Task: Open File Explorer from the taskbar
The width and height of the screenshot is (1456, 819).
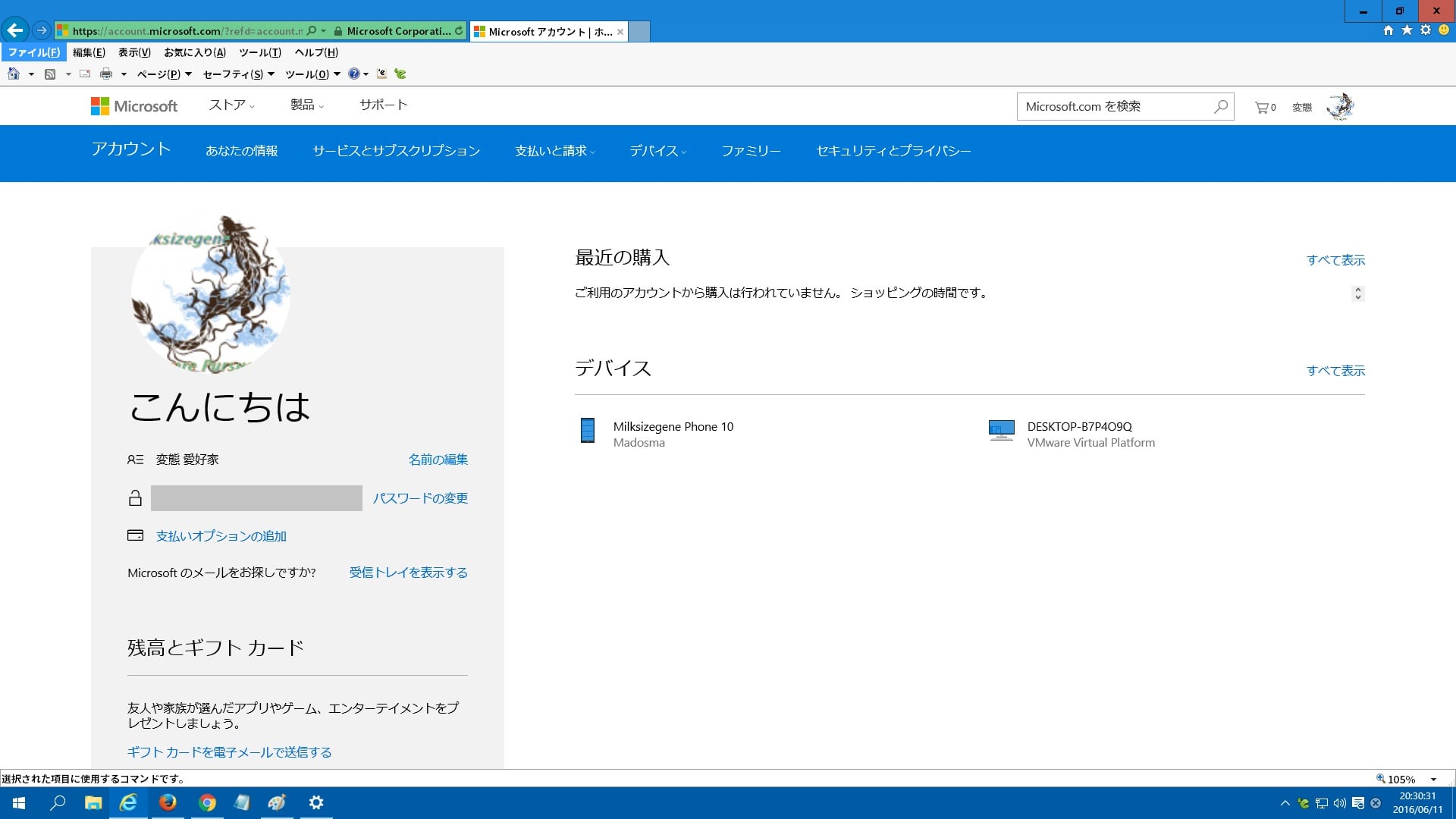Action: (x=93, y=803)
